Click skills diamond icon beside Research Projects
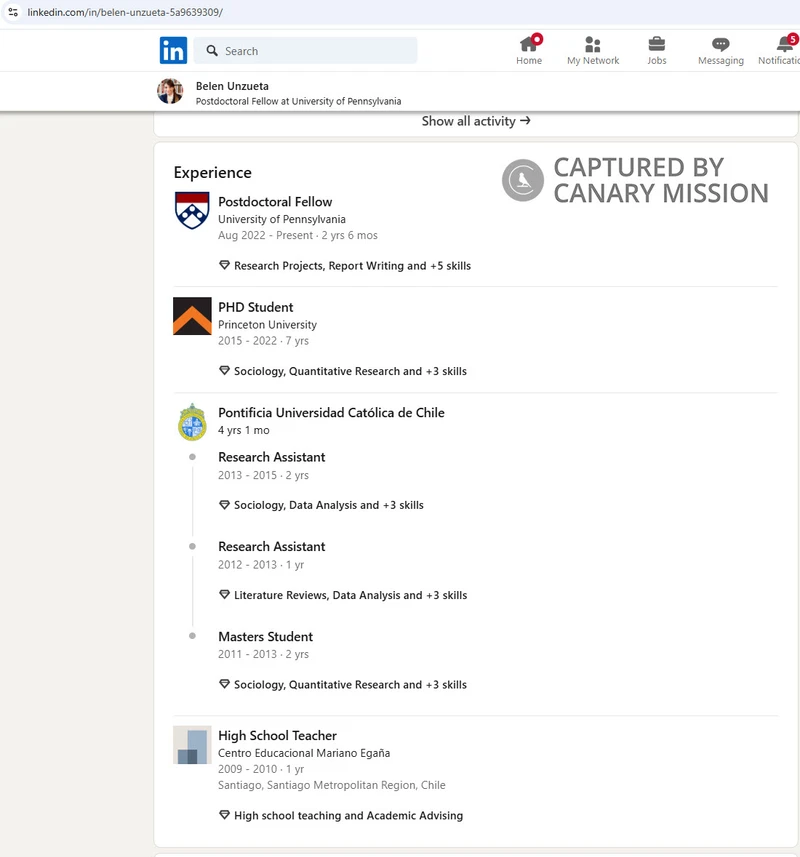The image size is (800, 857). 224,265
